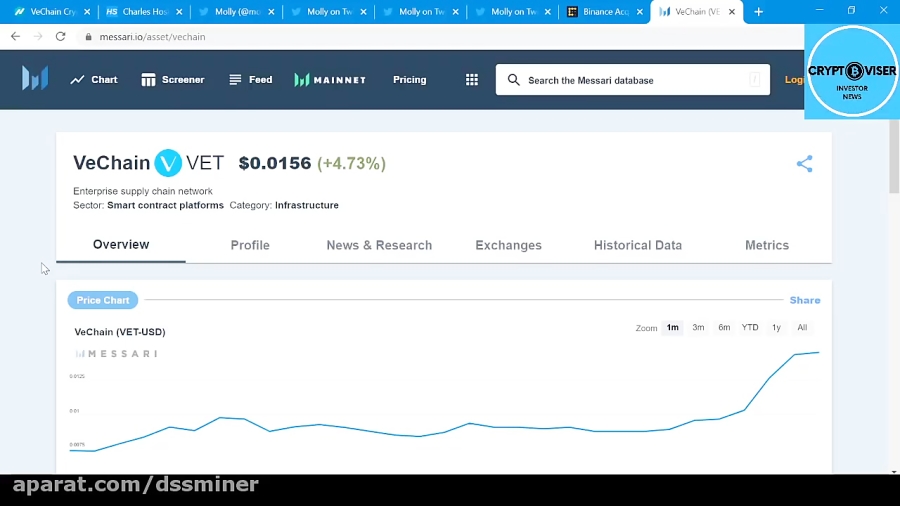Switch to the Charles Hos browser tab

coord(143,11)
